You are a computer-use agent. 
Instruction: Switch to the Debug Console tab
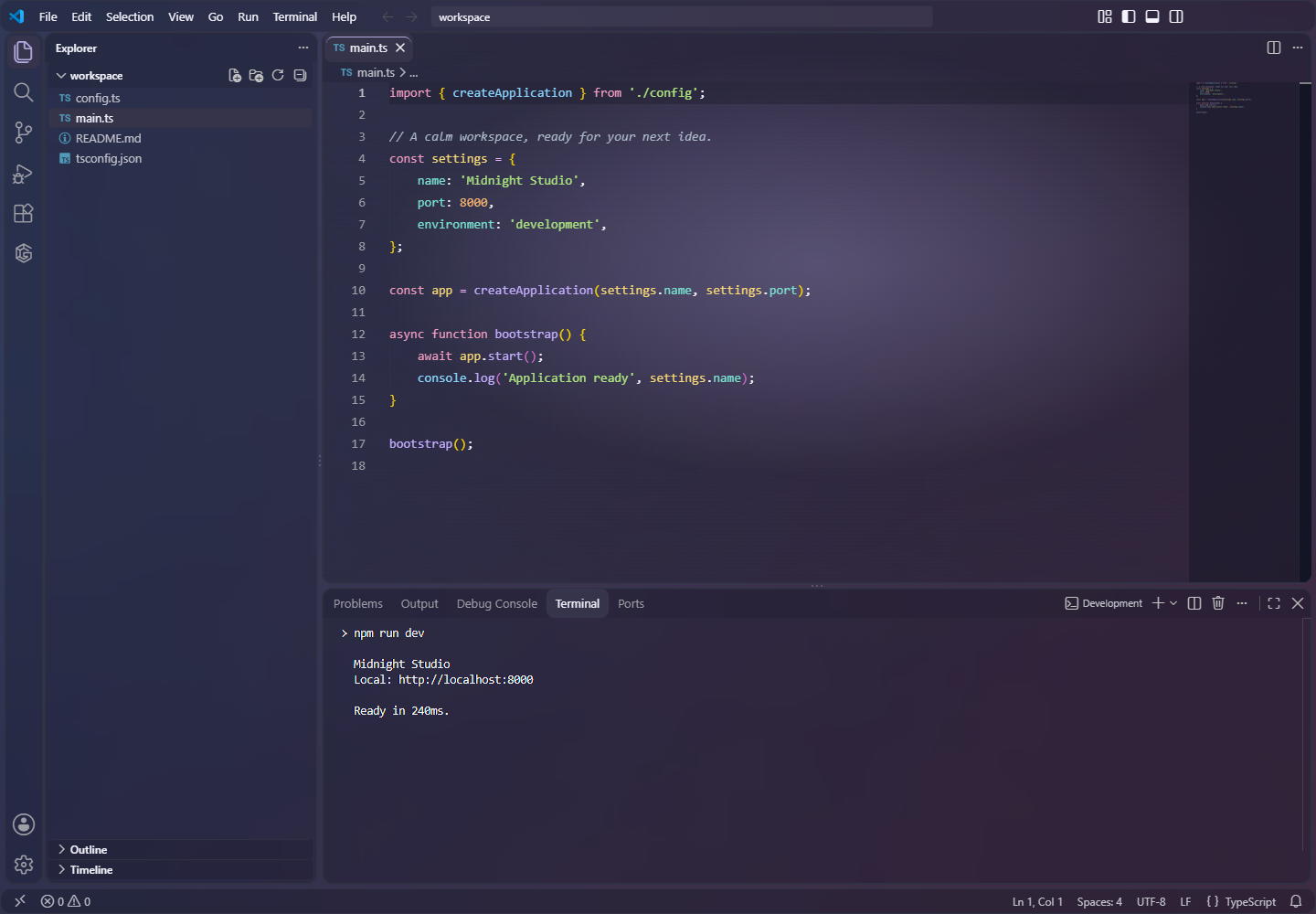pyautogui.click(x=497, y=603)
